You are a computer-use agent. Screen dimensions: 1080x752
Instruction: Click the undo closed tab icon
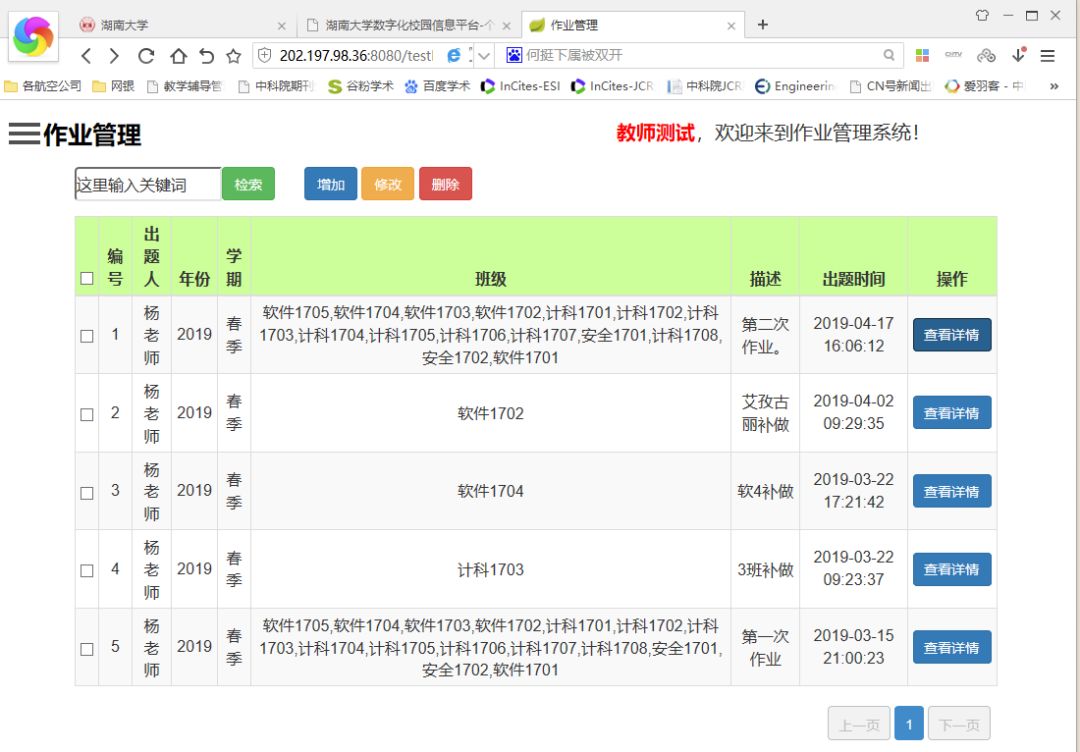pos(206,56)
